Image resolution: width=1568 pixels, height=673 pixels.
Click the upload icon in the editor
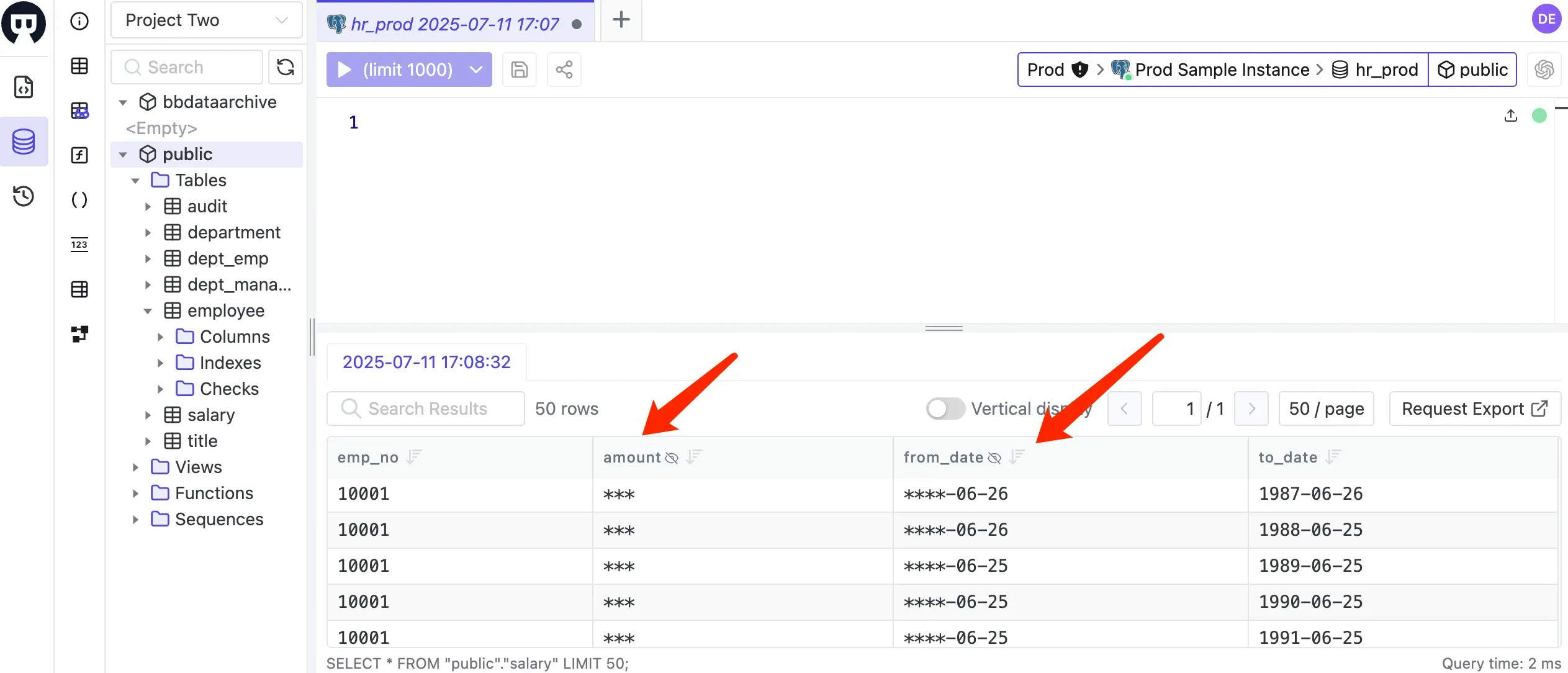pos(1510,115)
